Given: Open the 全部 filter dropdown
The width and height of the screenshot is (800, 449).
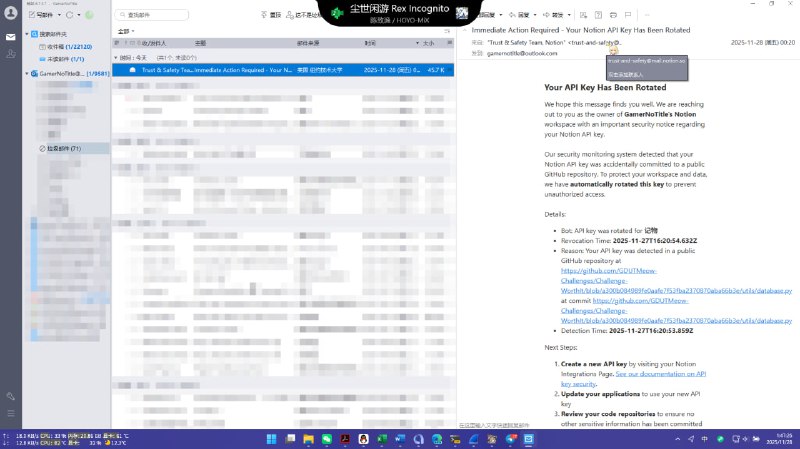Looking at the screenshot, I should pyautogui.click(x=125, y=31).
